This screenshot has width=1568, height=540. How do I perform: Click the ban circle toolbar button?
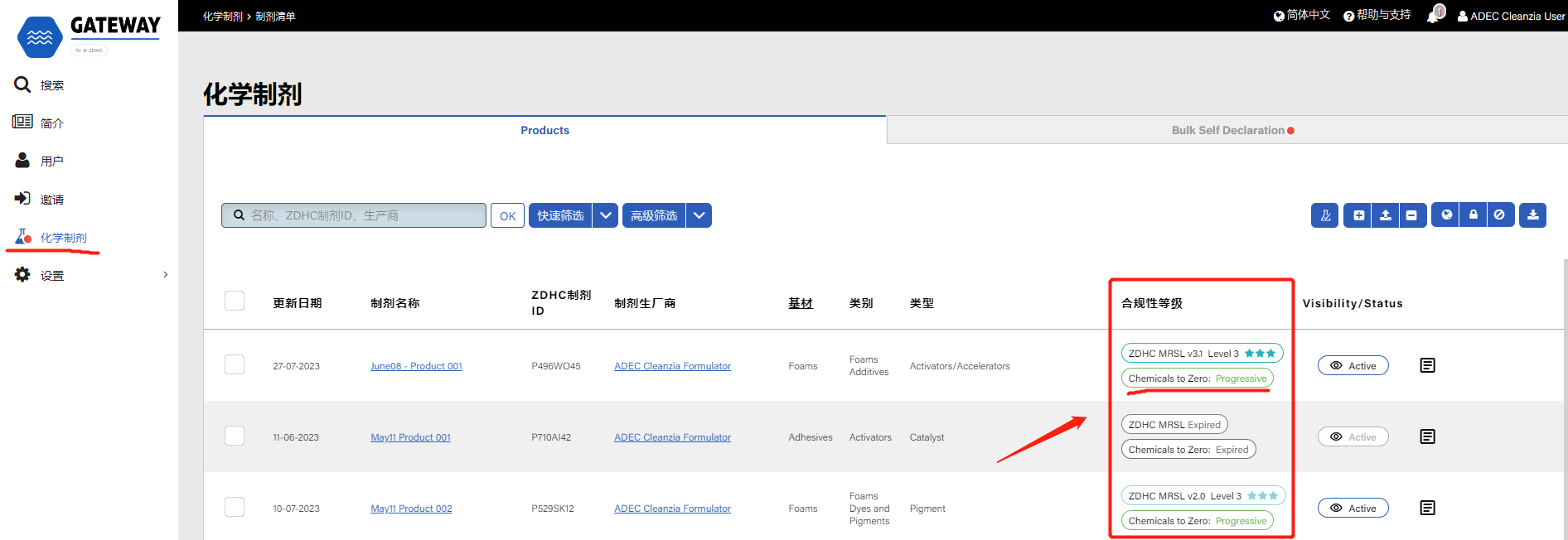pos(1499,215)
